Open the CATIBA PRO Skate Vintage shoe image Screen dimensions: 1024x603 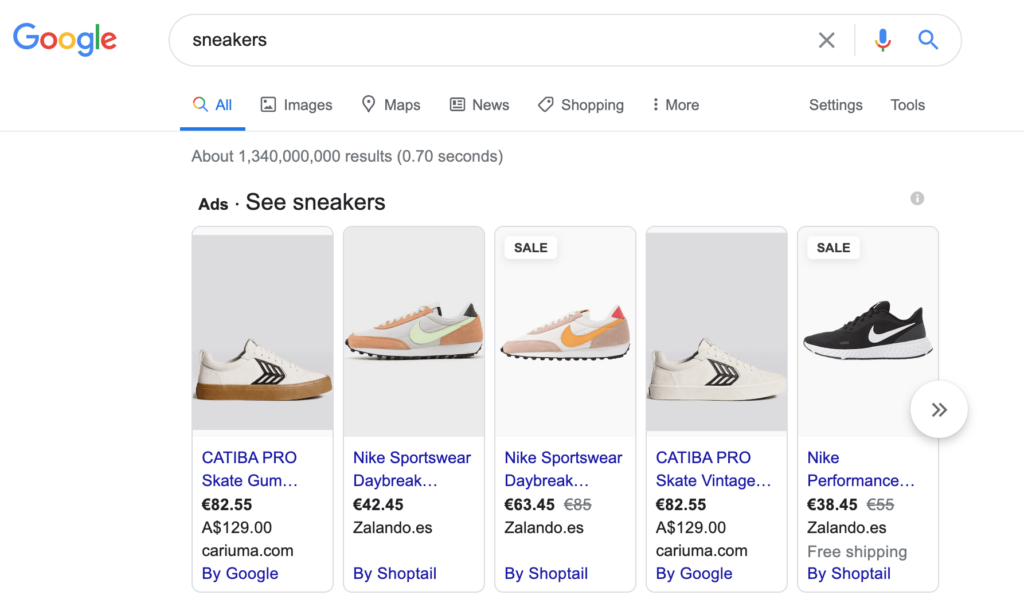click(716, 332)
